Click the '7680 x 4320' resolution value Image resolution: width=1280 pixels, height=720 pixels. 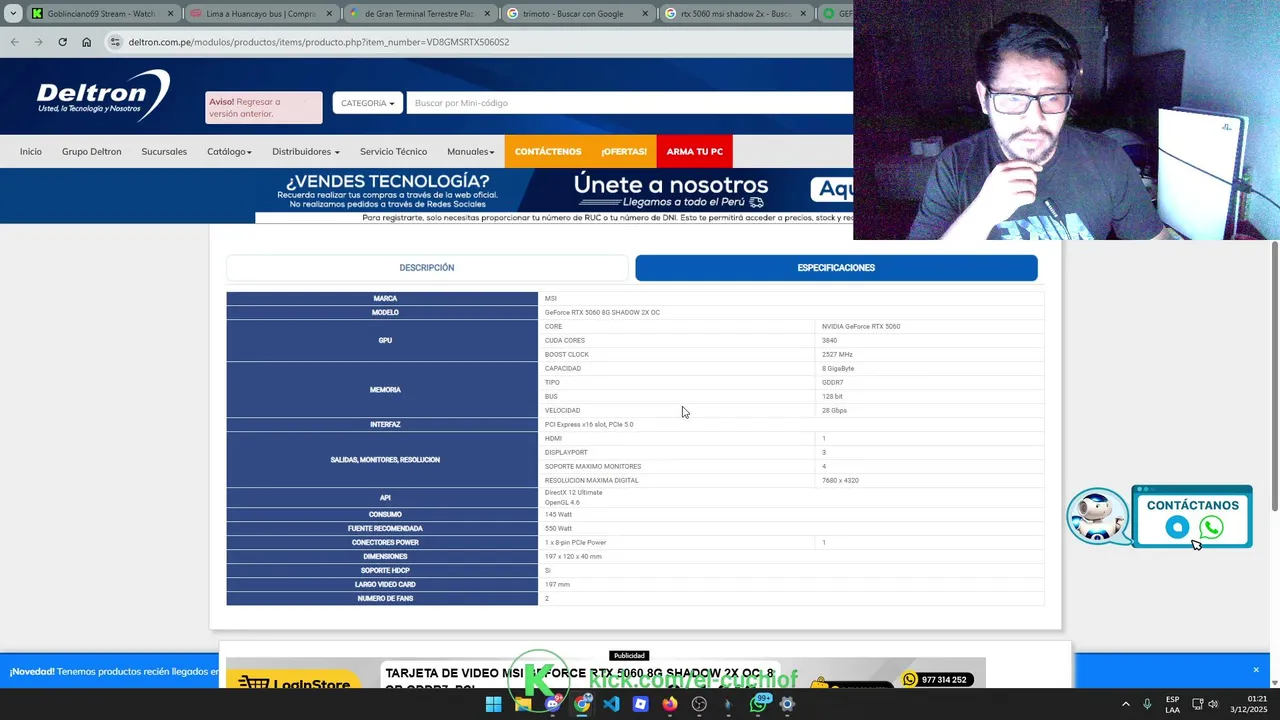click(x=840, y=480)
